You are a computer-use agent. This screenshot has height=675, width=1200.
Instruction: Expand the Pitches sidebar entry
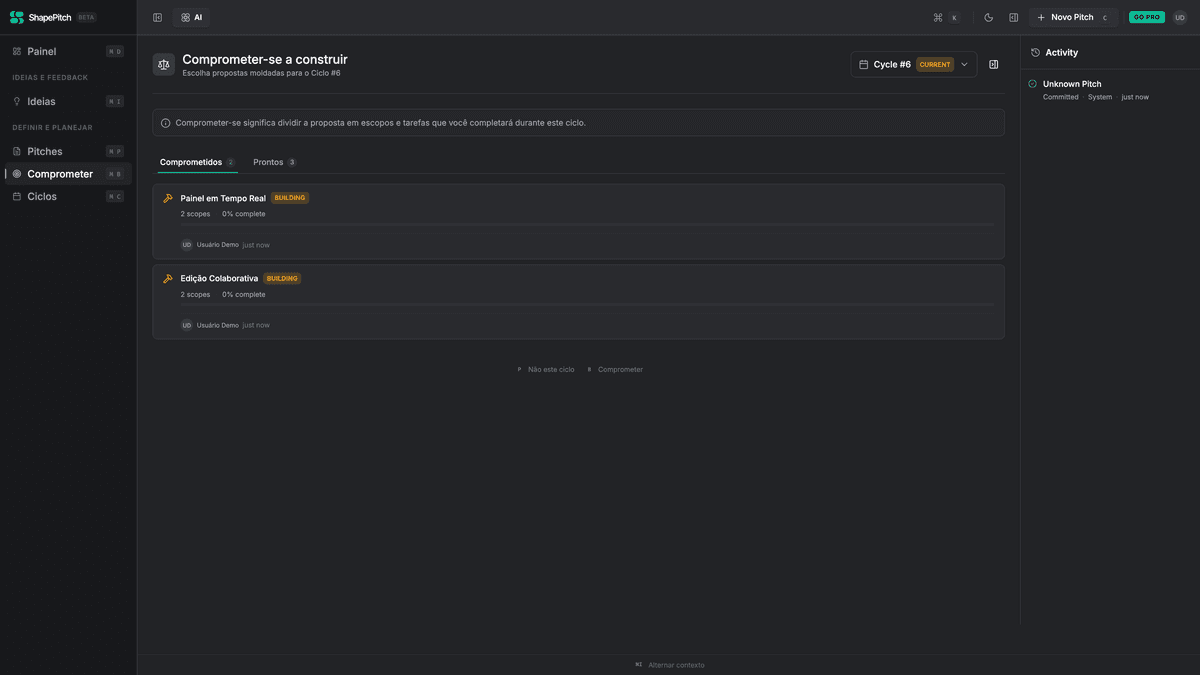click(44, 150)
